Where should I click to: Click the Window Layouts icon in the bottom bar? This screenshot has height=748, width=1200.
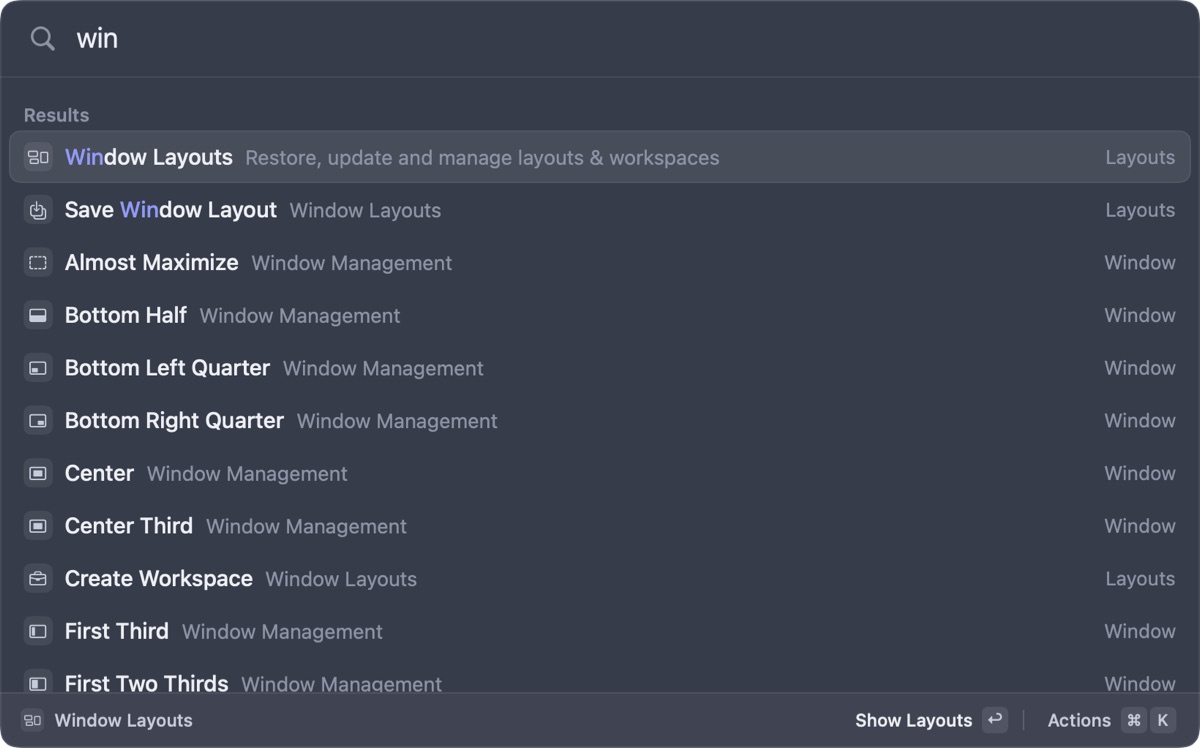pos(33,720)
